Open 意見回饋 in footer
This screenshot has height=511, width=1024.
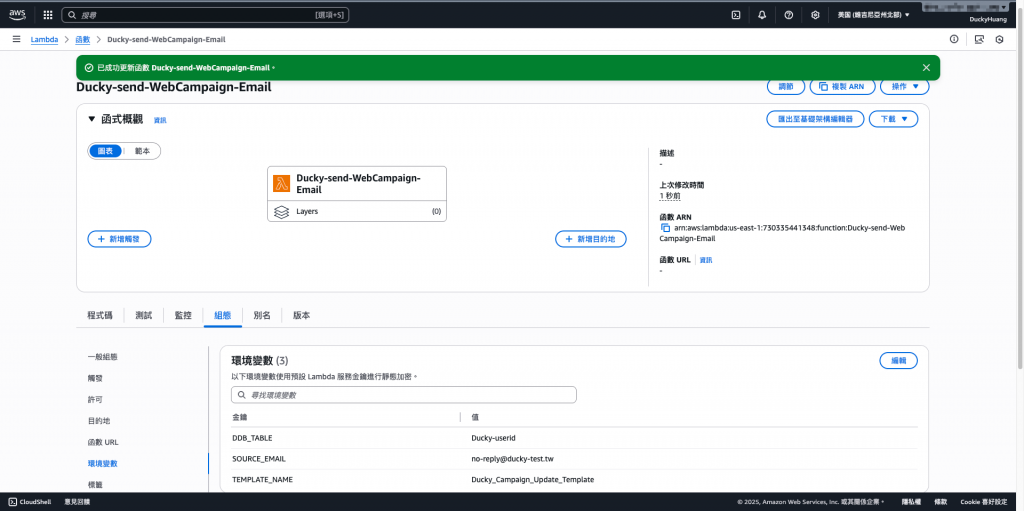coord(77,502)
